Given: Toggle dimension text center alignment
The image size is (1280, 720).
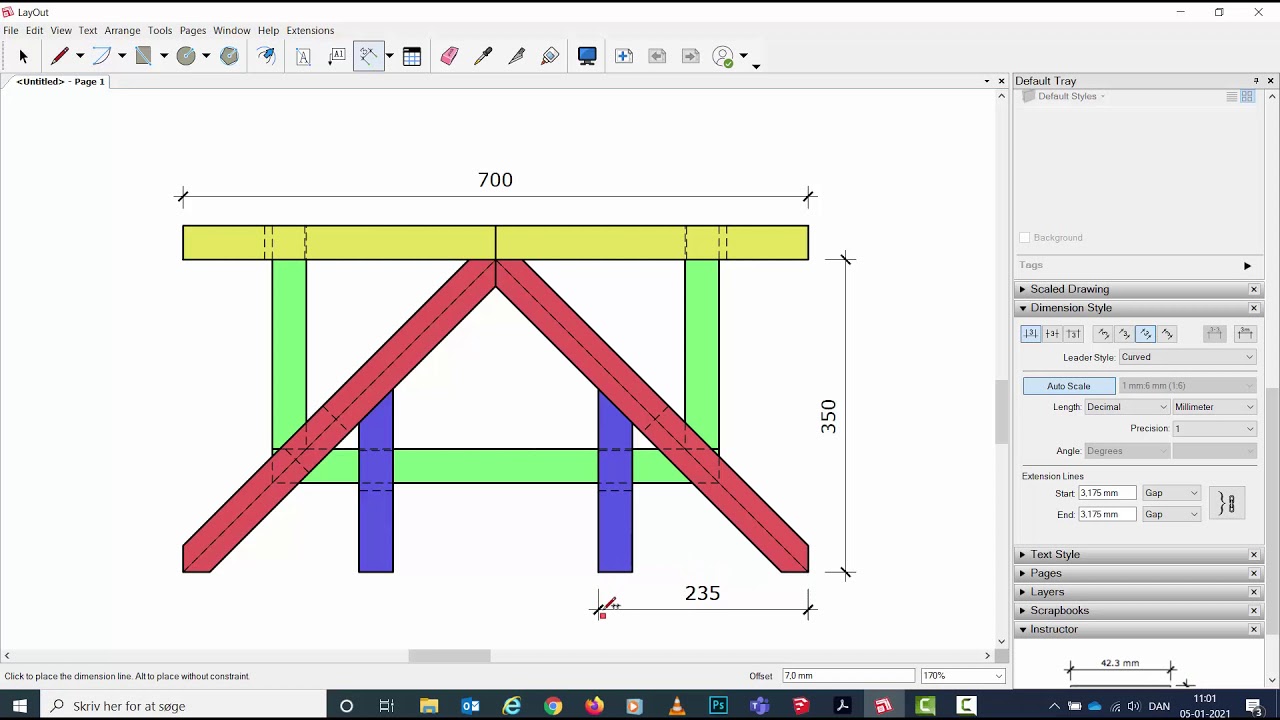Looking at the screenshot, I should (1052, 334).
